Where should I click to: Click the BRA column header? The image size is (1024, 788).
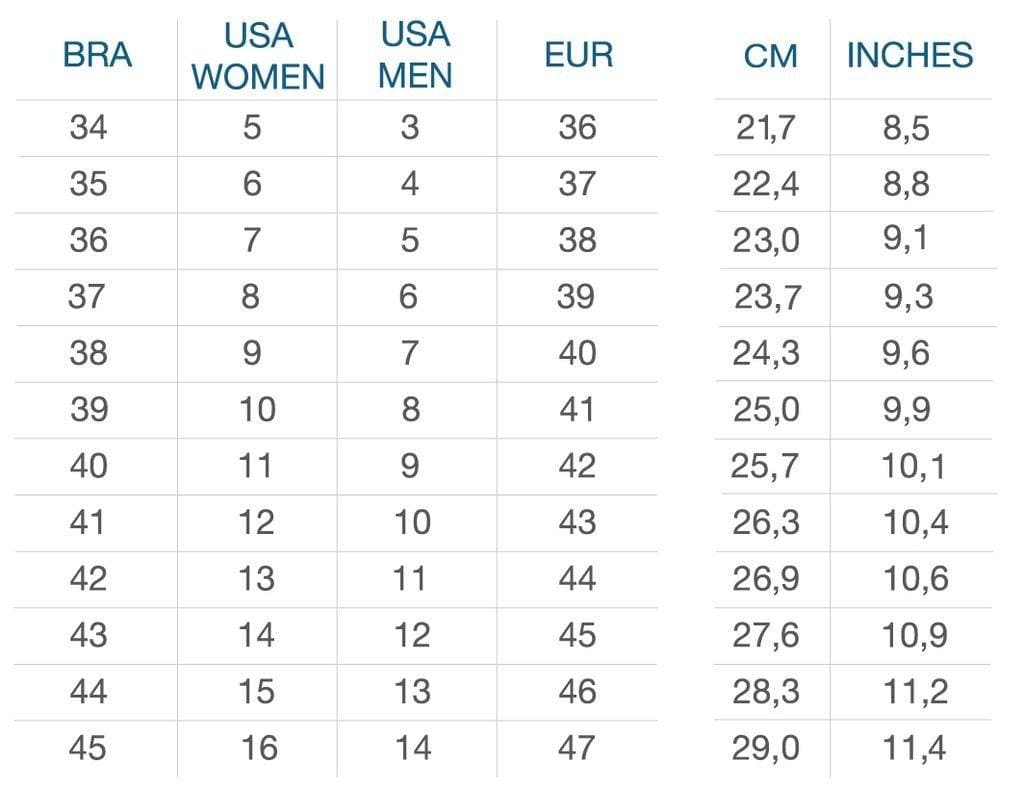pos(97,55)
